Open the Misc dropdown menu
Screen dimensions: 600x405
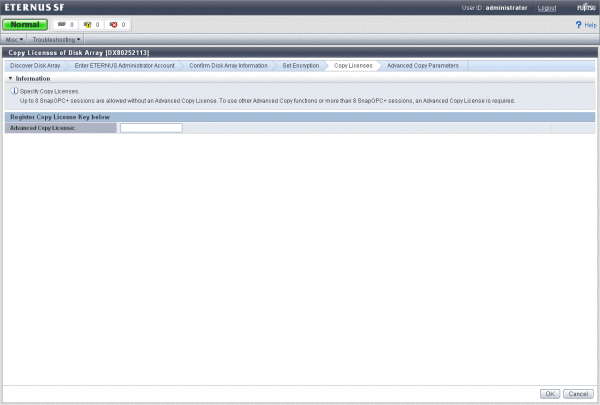[x=14, y=39]
